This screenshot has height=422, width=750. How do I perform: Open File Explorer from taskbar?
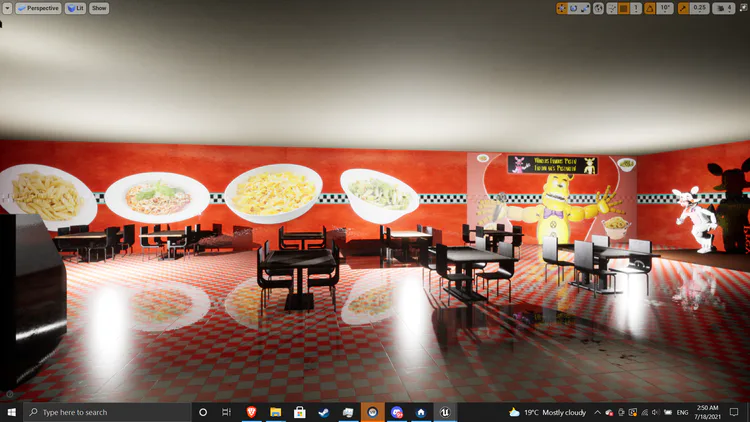pyautogui.click(x=276, y=412)
